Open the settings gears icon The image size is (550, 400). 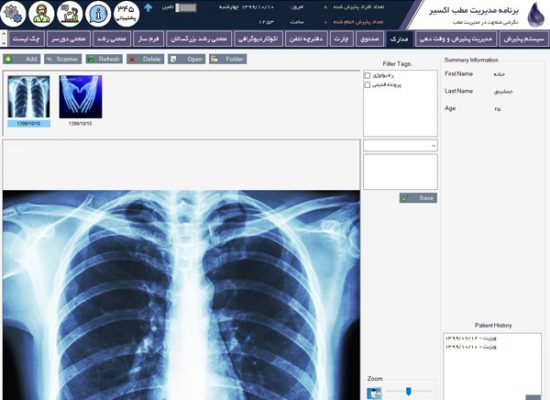click(x=13, y=14)
